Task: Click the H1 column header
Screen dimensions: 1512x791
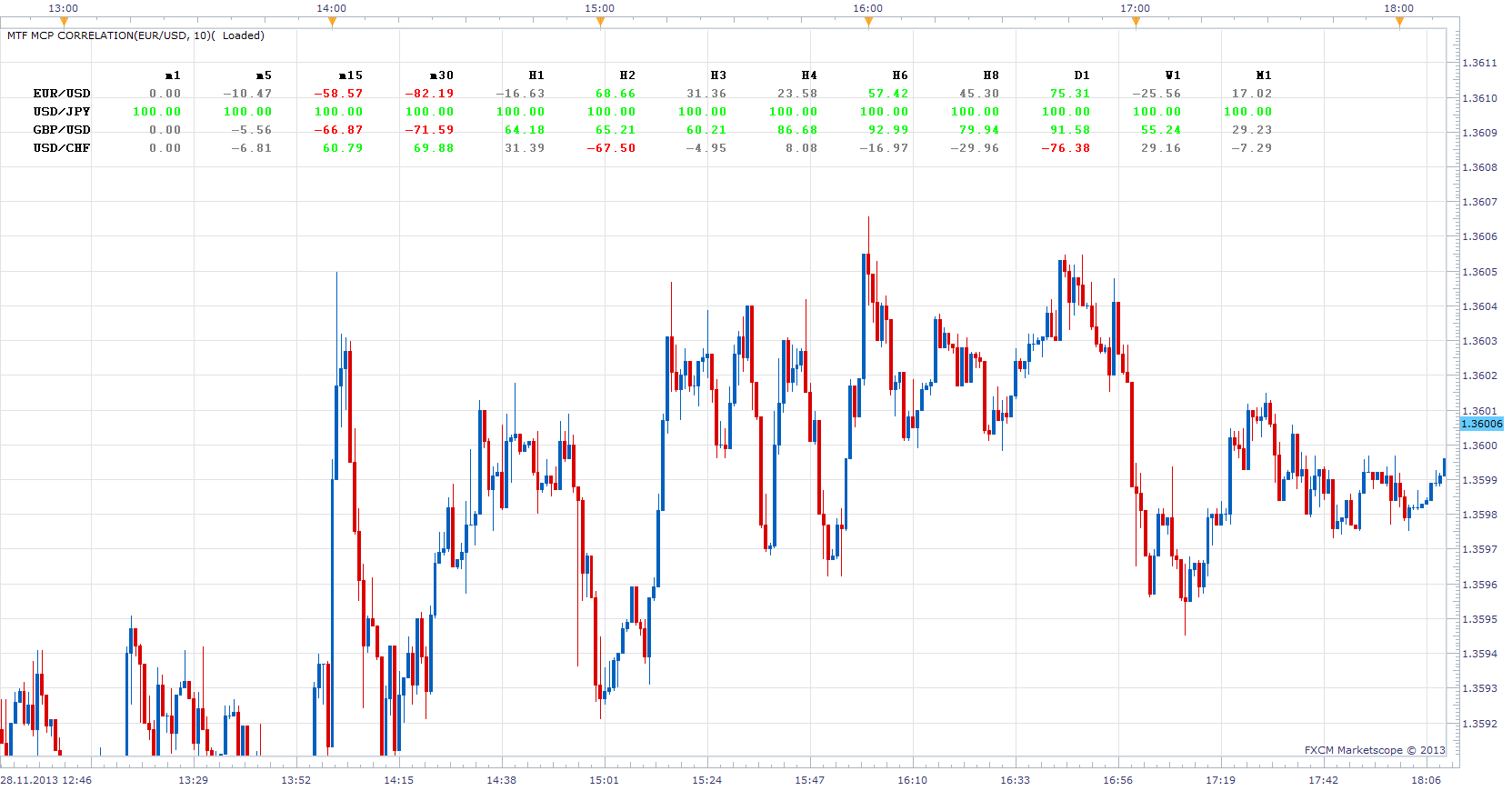Action: pos(536,75)
